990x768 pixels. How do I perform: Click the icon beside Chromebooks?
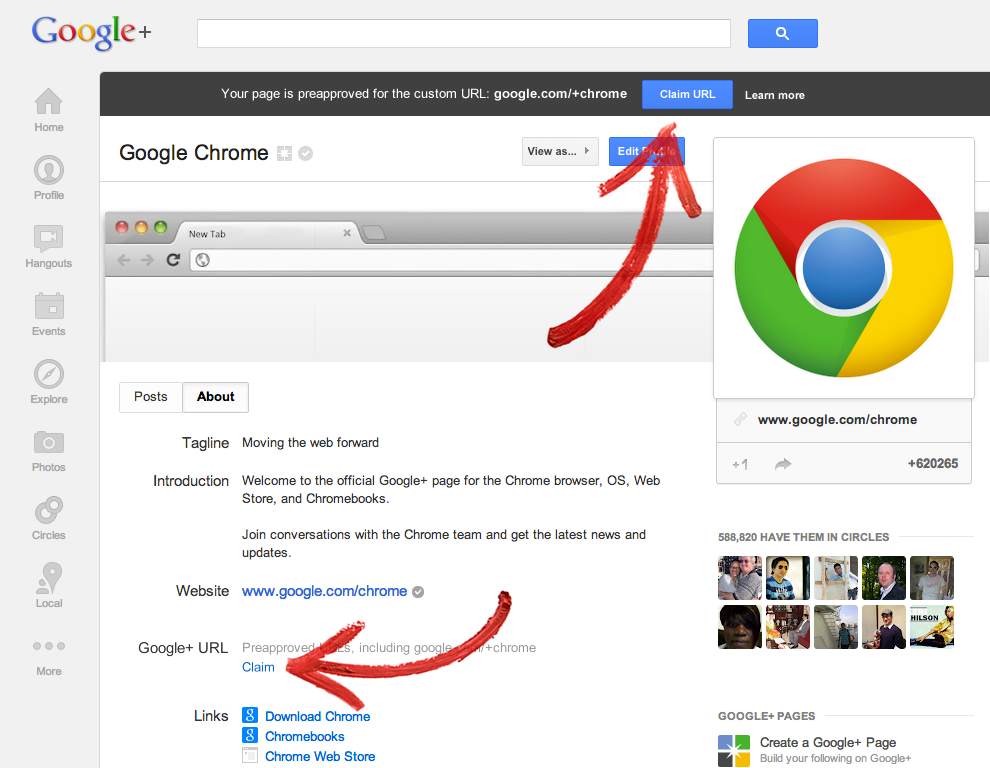(x=250, y=735)
